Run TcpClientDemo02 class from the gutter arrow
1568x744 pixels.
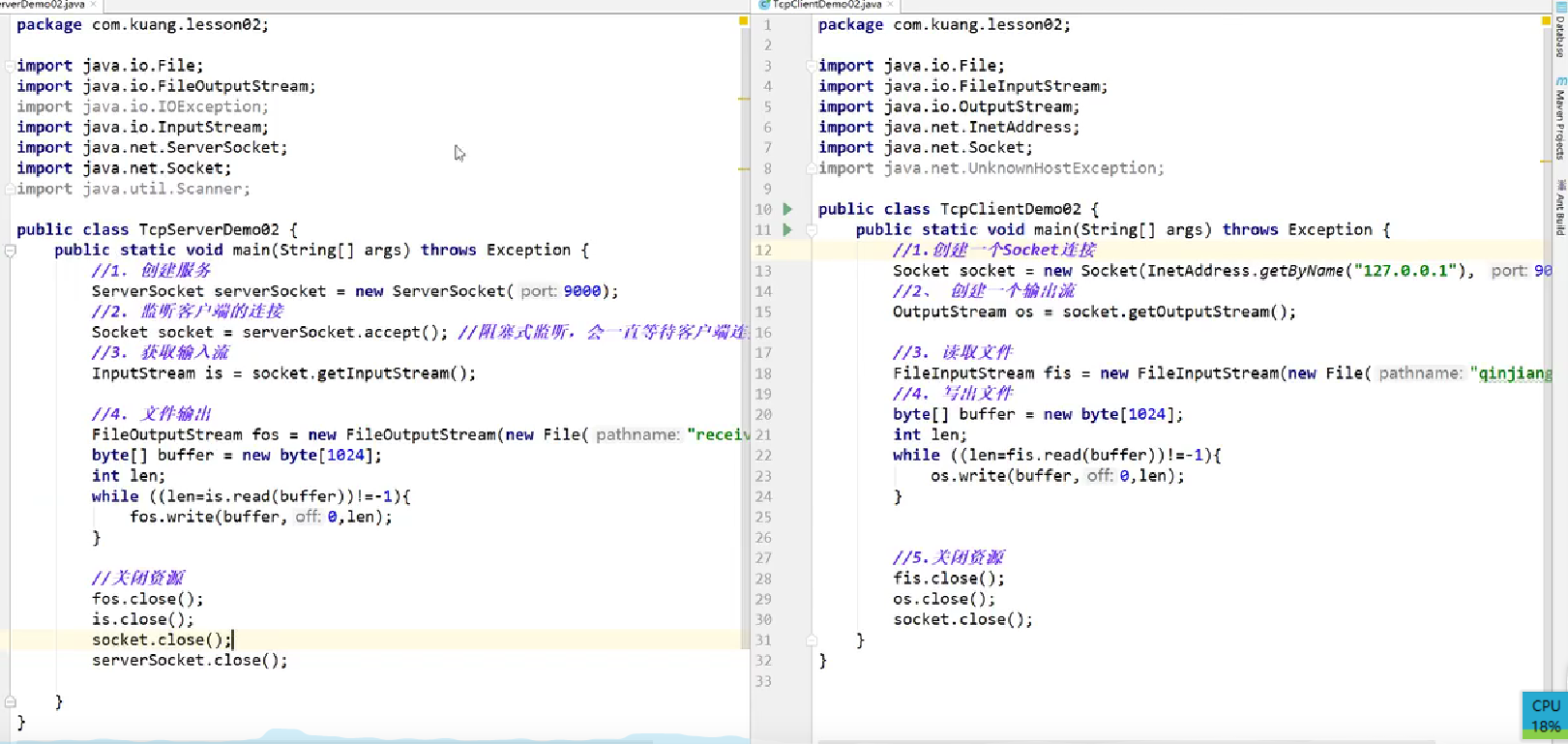click(x=787, y=209)
